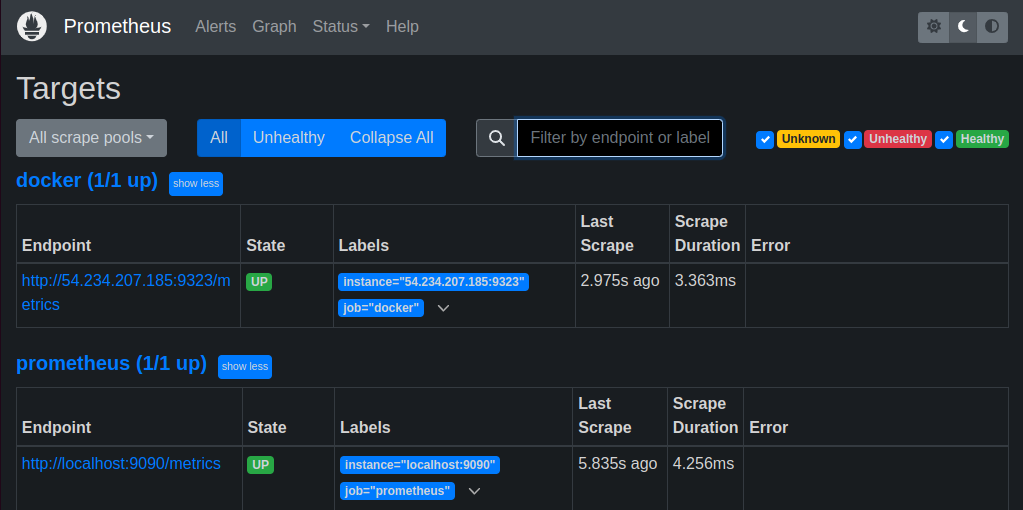The height and width of the screenshot is (510, 1023).
Task: Click show less beside prometheus pool
Action: tap(245, 367)
